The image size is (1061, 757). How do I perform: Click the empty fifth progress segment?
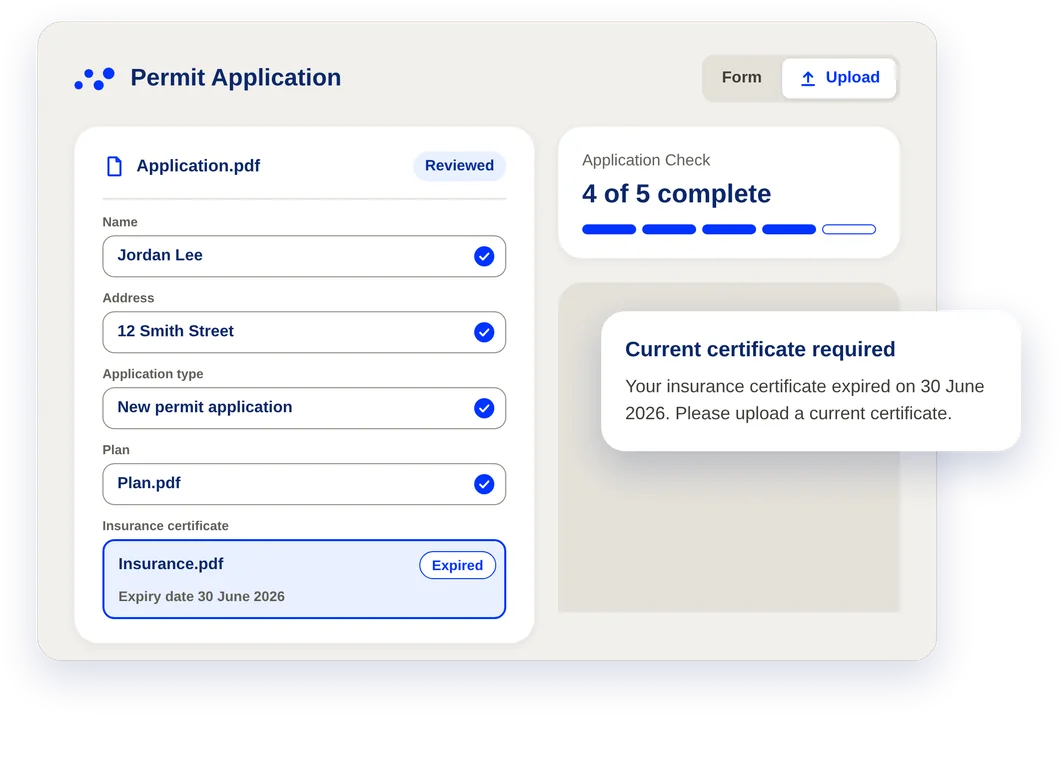849,229
